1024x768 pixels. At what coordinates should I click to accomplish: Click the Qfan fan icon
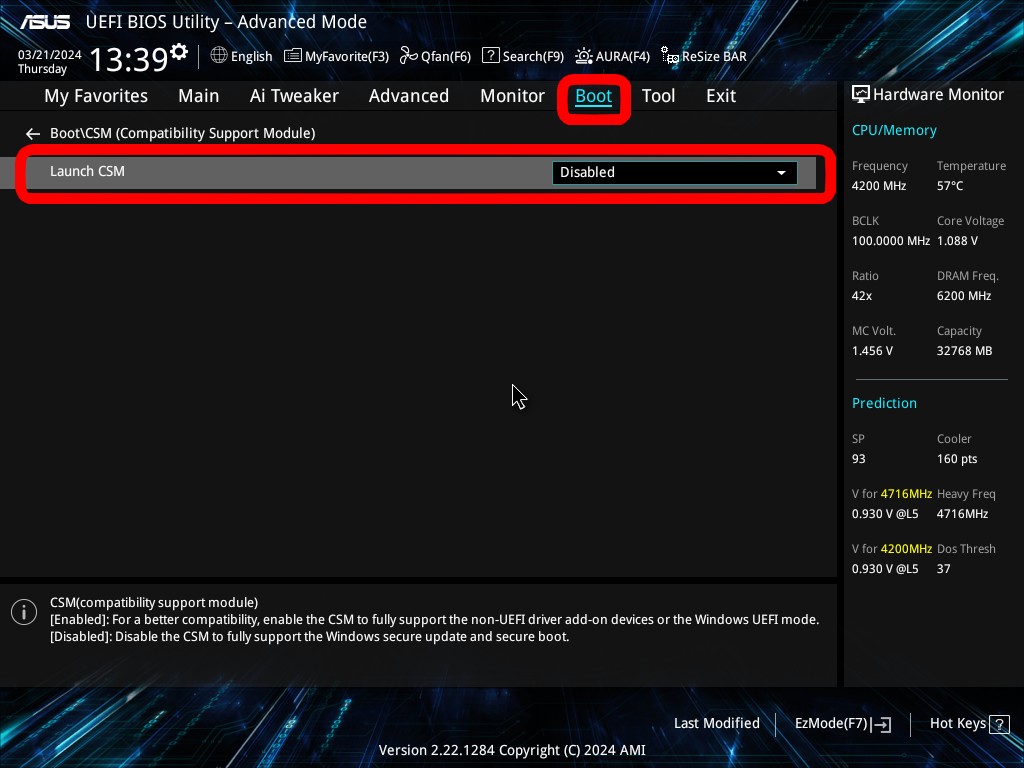(x=409, y=56)
